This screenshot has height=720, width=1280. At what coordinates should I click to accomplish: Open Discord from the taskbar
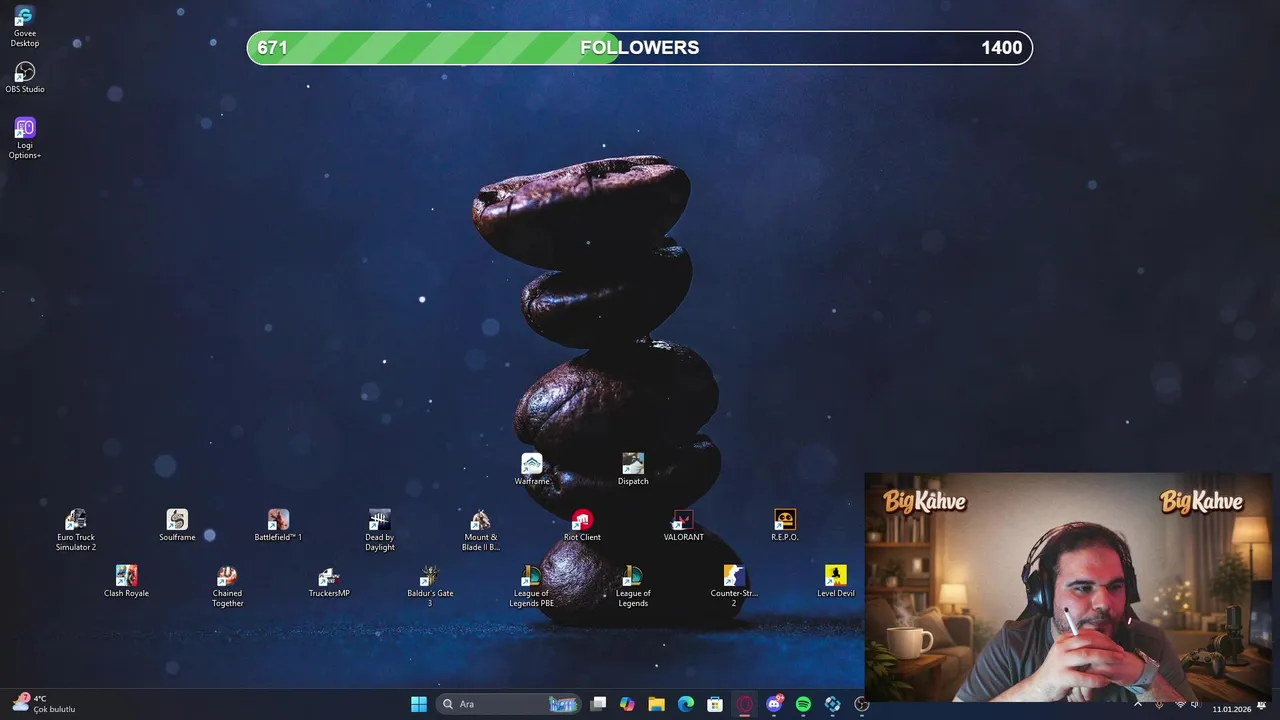point(774,704)
